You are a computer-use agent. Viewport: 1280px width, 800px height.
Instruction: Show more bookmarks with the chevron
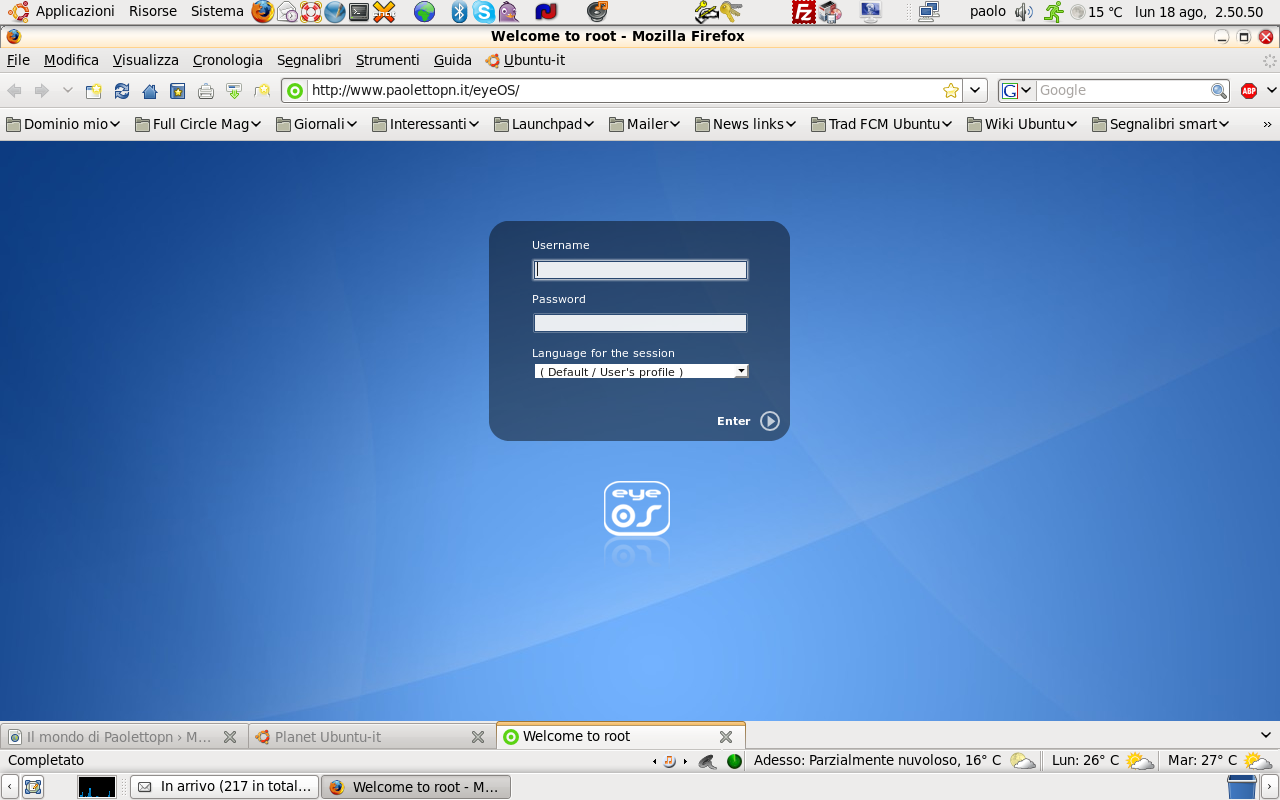click(1267, 125)
